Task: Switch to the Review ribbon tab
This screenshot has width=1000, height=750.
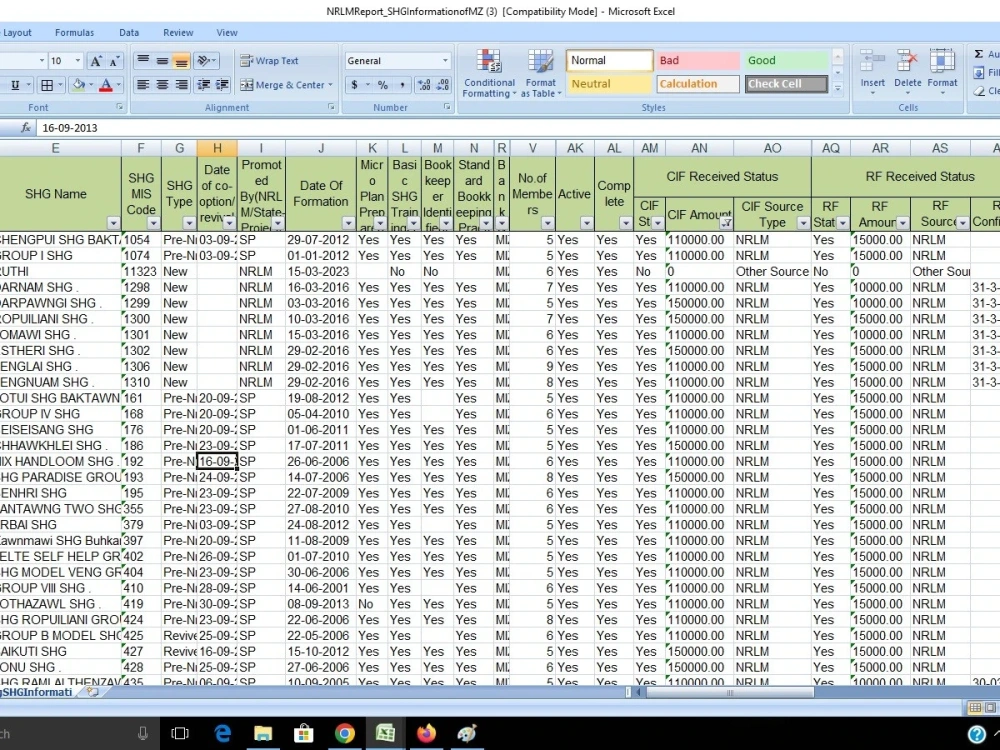Action: (178, 32)
